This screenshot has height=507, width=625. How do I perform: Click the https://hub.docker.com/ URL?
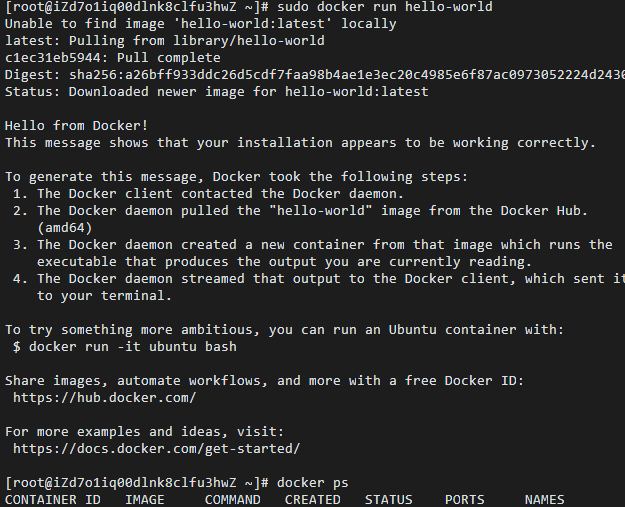tap(104, 398)
